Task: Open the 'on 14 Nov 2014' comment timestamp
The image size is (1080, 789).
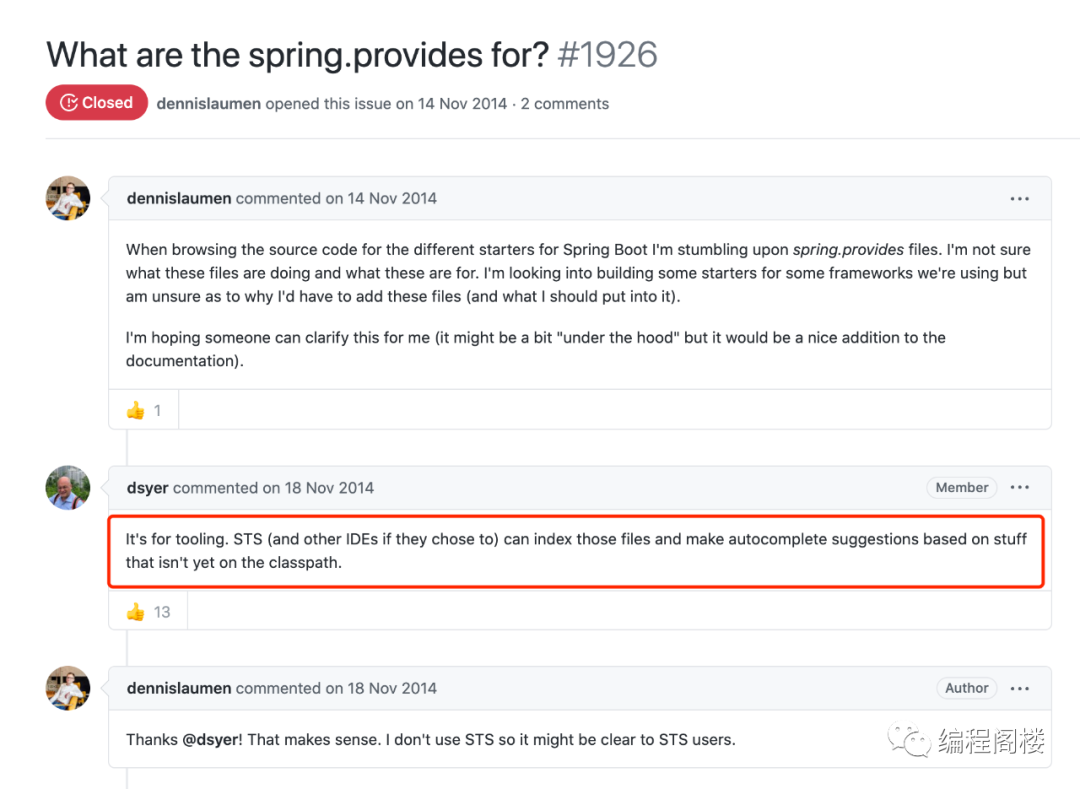Action: click(x=381, y=198)
